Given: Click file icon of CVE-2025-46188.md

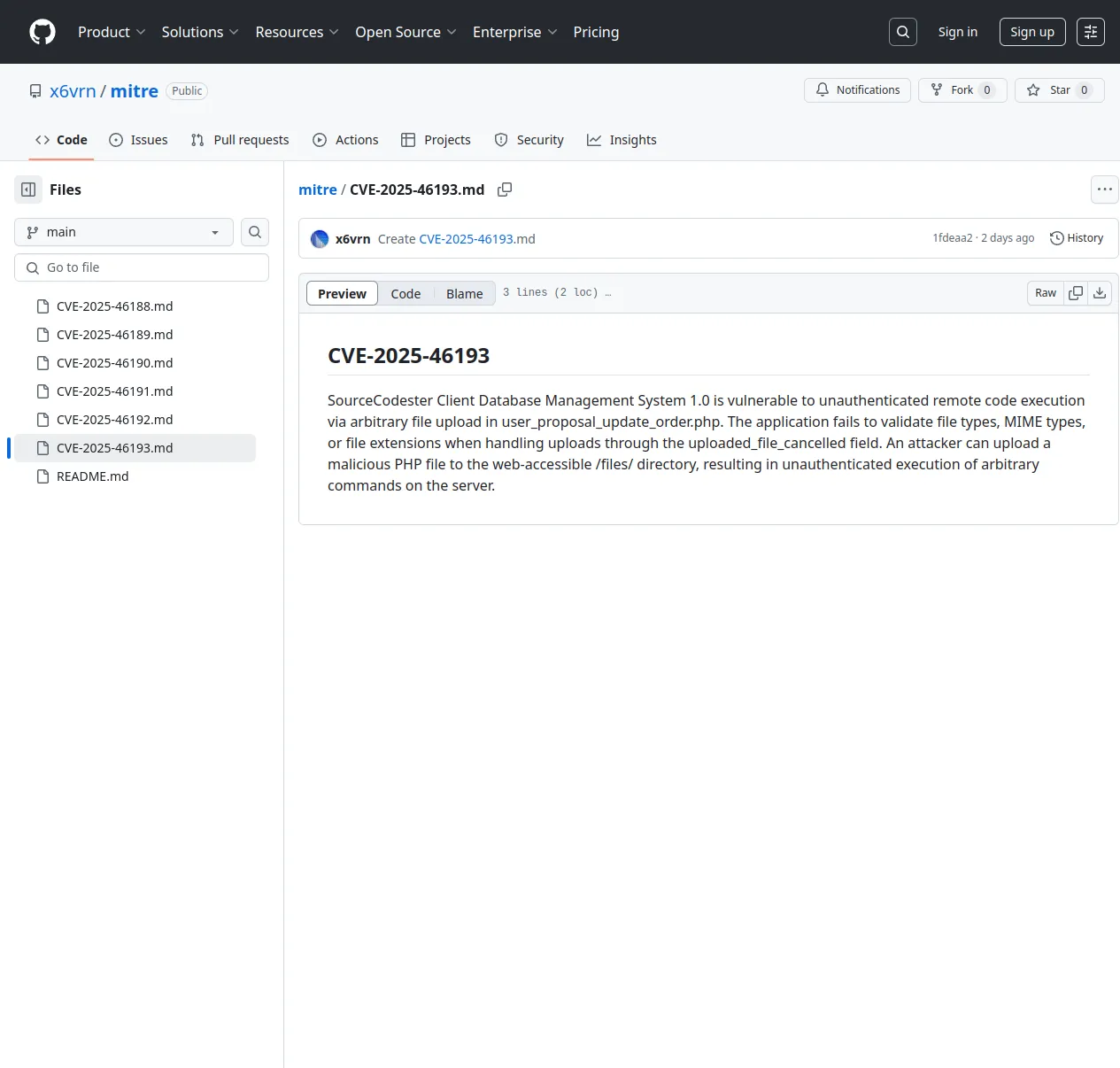Looking at the screenshot, I should tap(42, 306).
